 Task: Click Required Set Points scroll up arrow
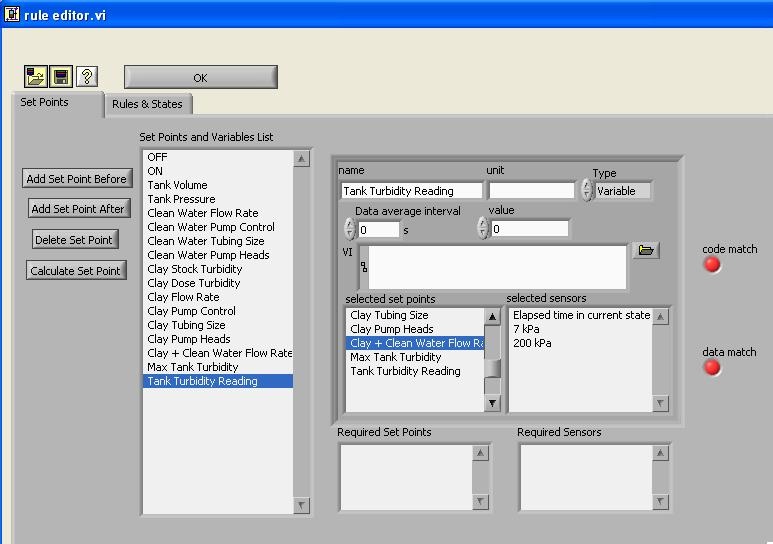(x=480, y=453)
